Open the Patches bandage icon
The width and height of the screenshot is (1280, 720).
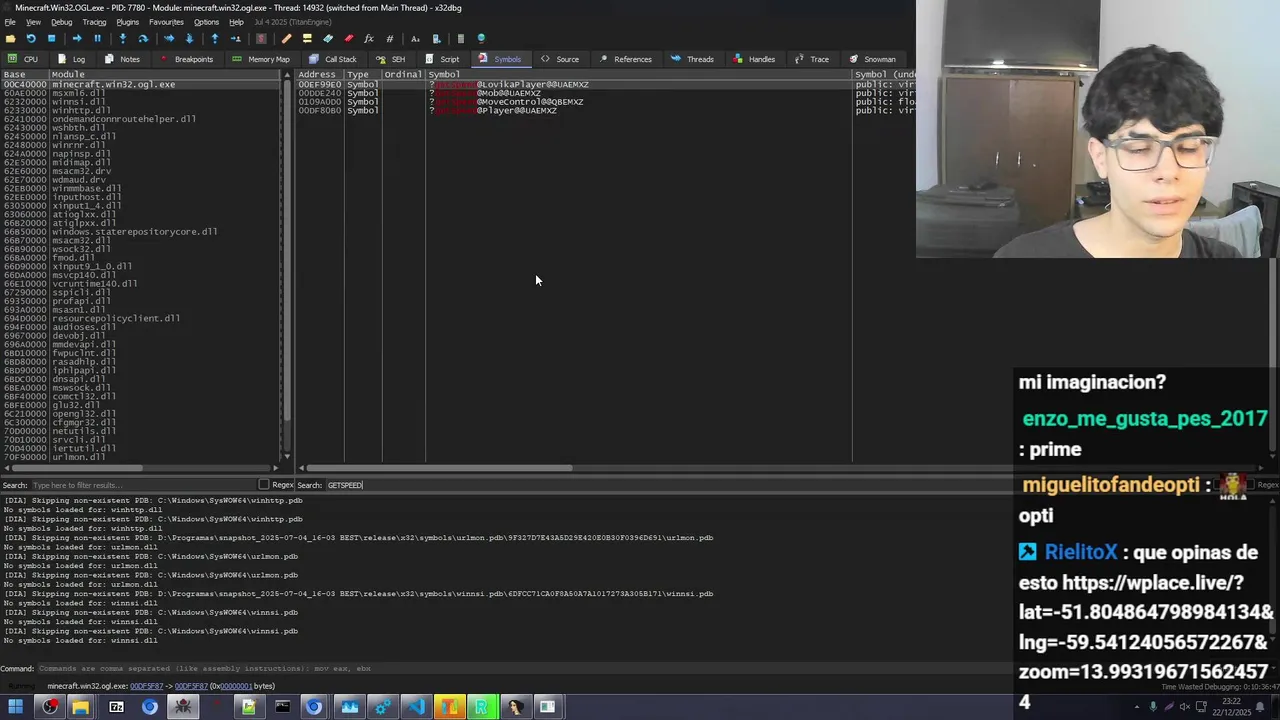tap(287, 39)
